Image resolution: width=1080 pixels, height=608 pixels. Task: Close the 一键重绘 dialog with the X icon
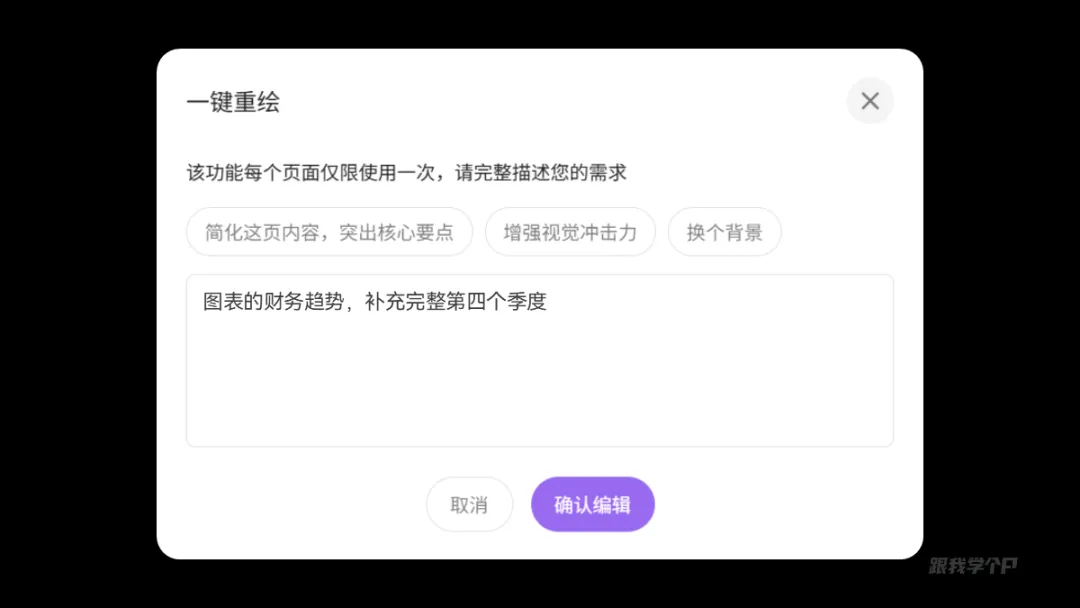tap(870, 101)
